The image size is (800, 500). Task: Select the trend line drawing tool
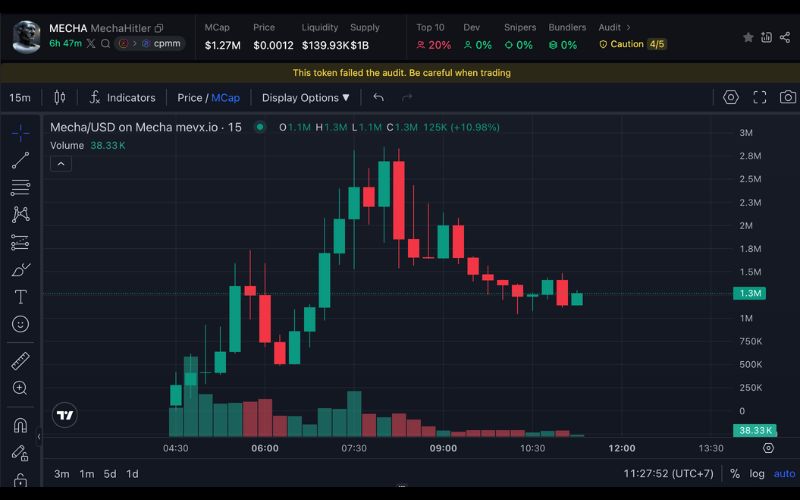point(20,160)
